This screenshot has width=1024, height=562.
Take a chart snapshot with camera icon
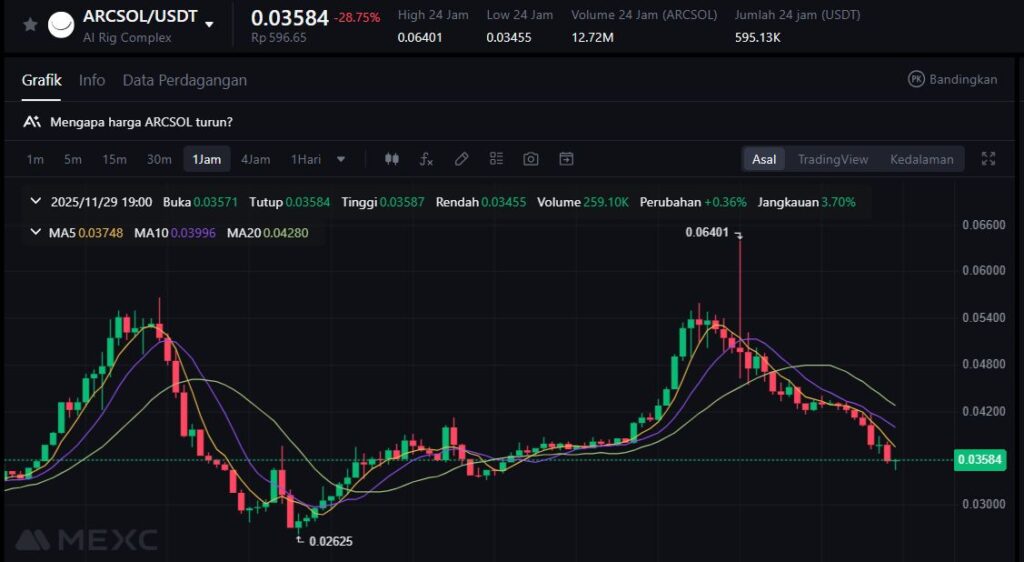(531, 159)
